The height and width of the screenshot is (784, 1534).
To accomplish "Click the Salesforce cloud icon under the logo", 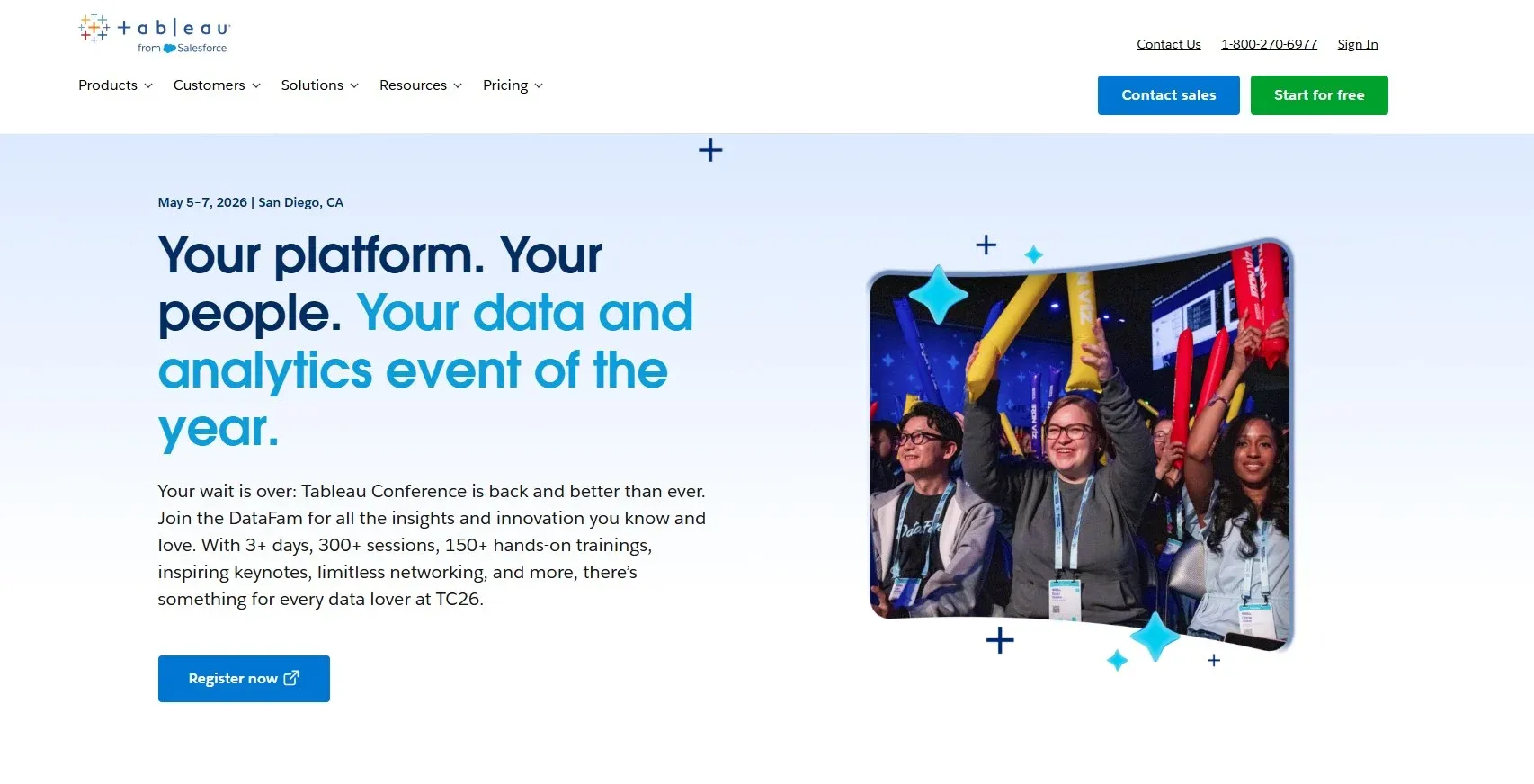I will (x=169, y=49).
